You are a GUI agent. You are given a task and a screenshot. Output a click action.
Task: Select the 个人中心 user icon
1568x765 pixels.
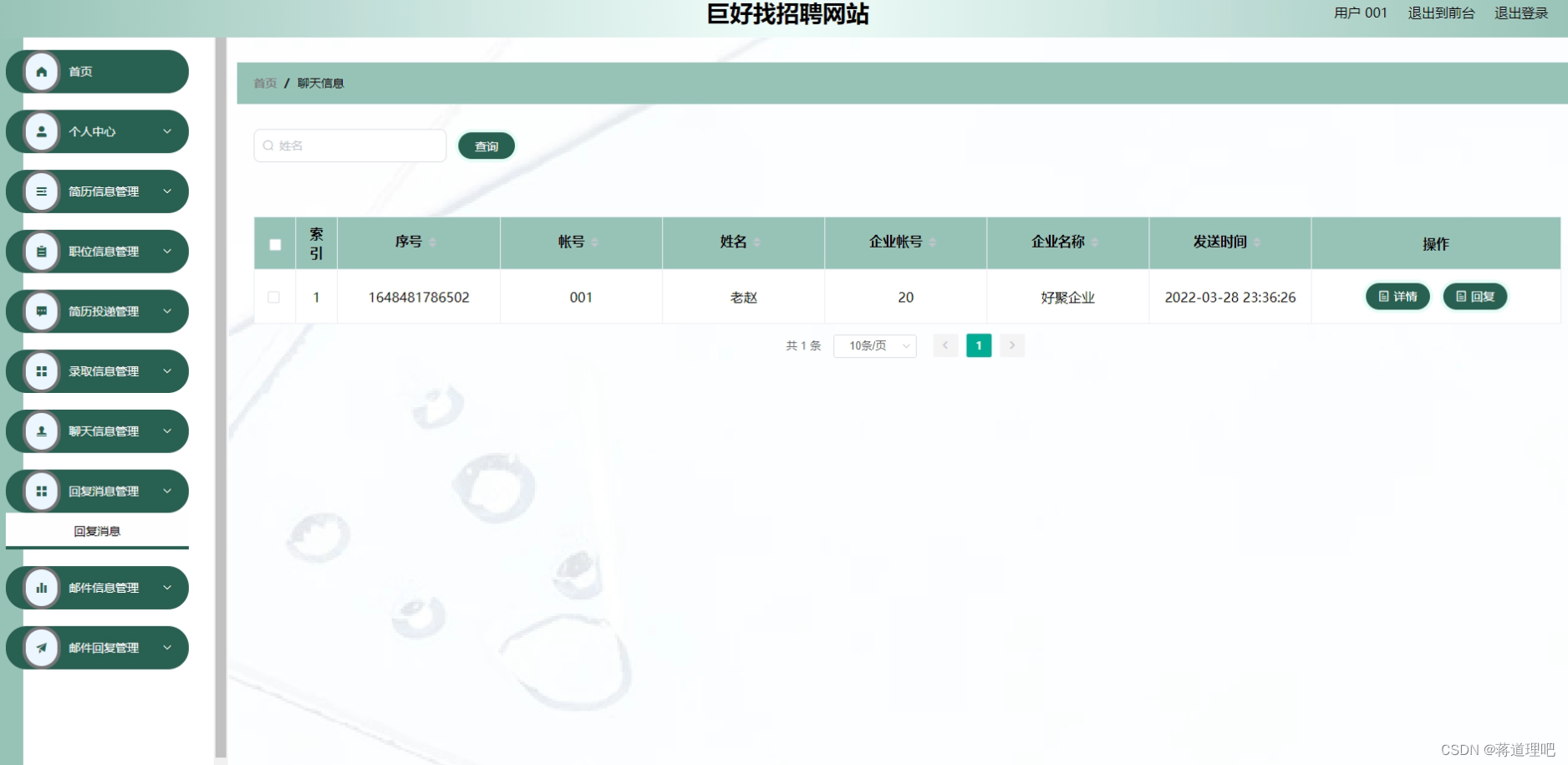tap(41, 131)
